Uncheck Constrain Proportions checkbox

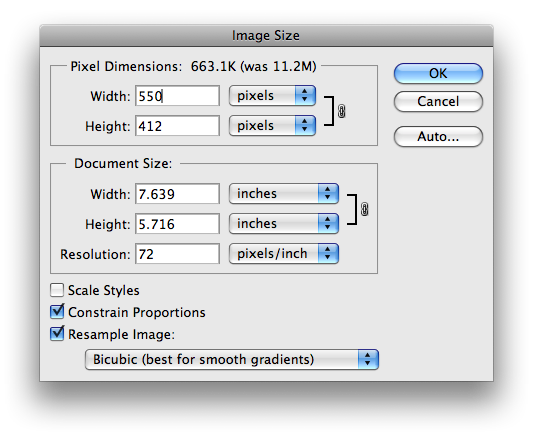click(57, 312)
